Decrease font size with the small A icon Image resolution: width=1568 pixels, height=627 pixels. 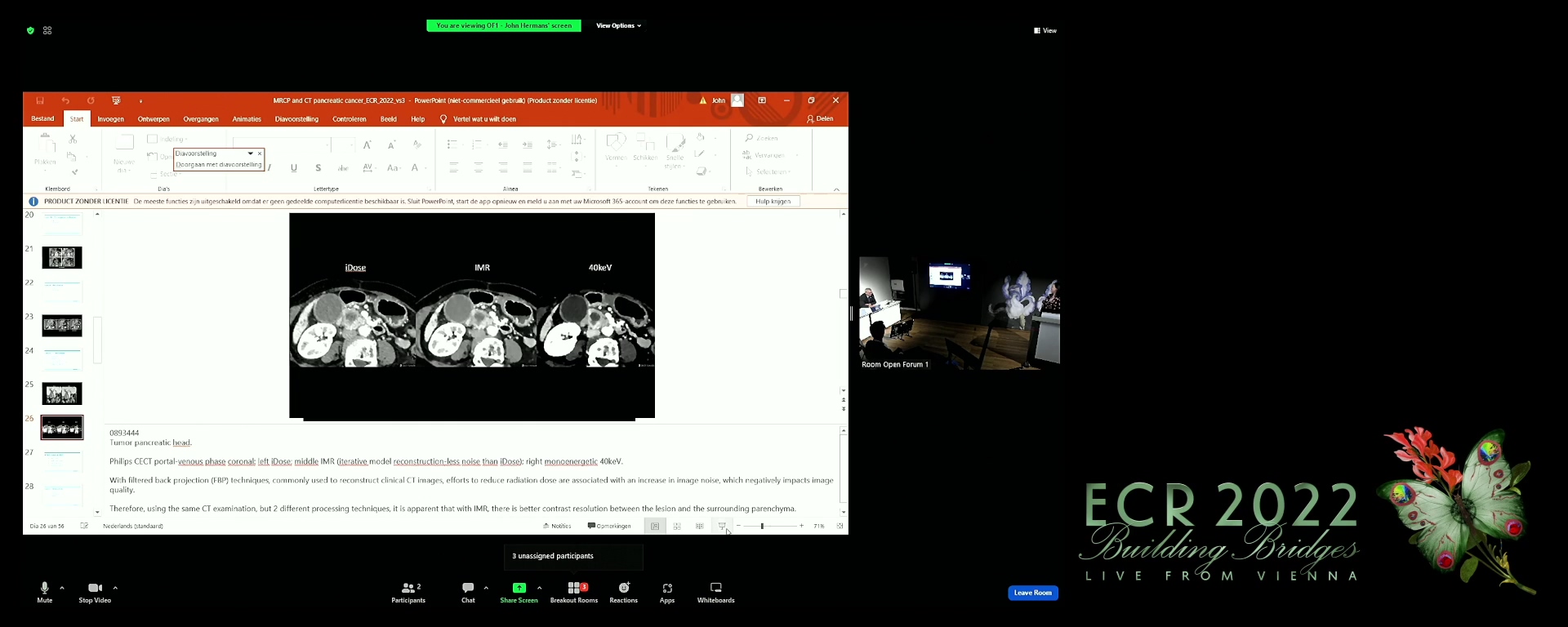point(392,145)
